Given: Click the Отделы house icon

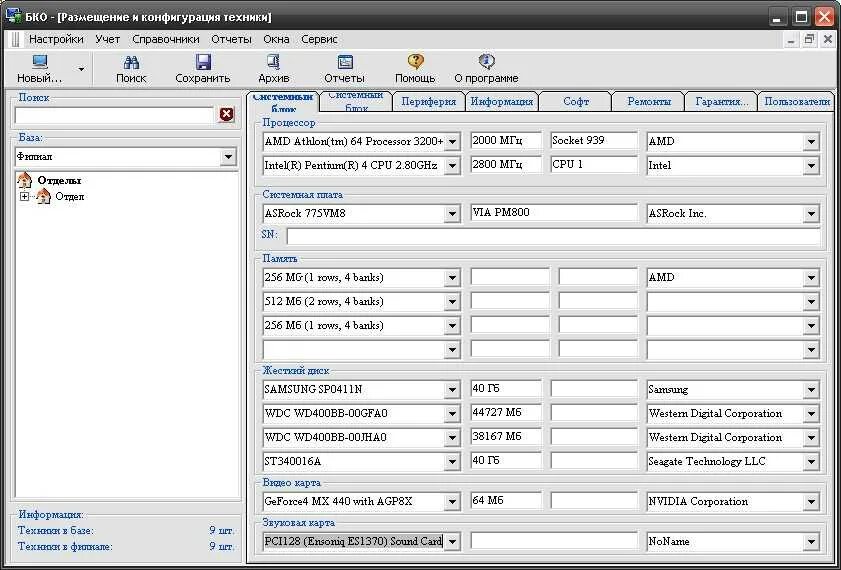Looking at the screenshot, I should pyautogui.click(x=24, y=180).
